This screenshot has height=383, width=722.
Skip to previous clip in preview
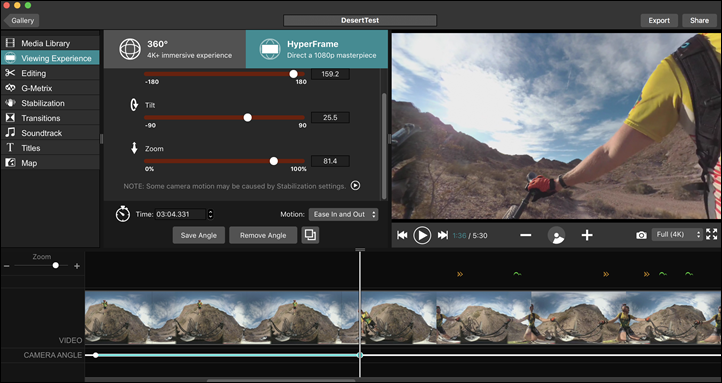pos(402,235)
